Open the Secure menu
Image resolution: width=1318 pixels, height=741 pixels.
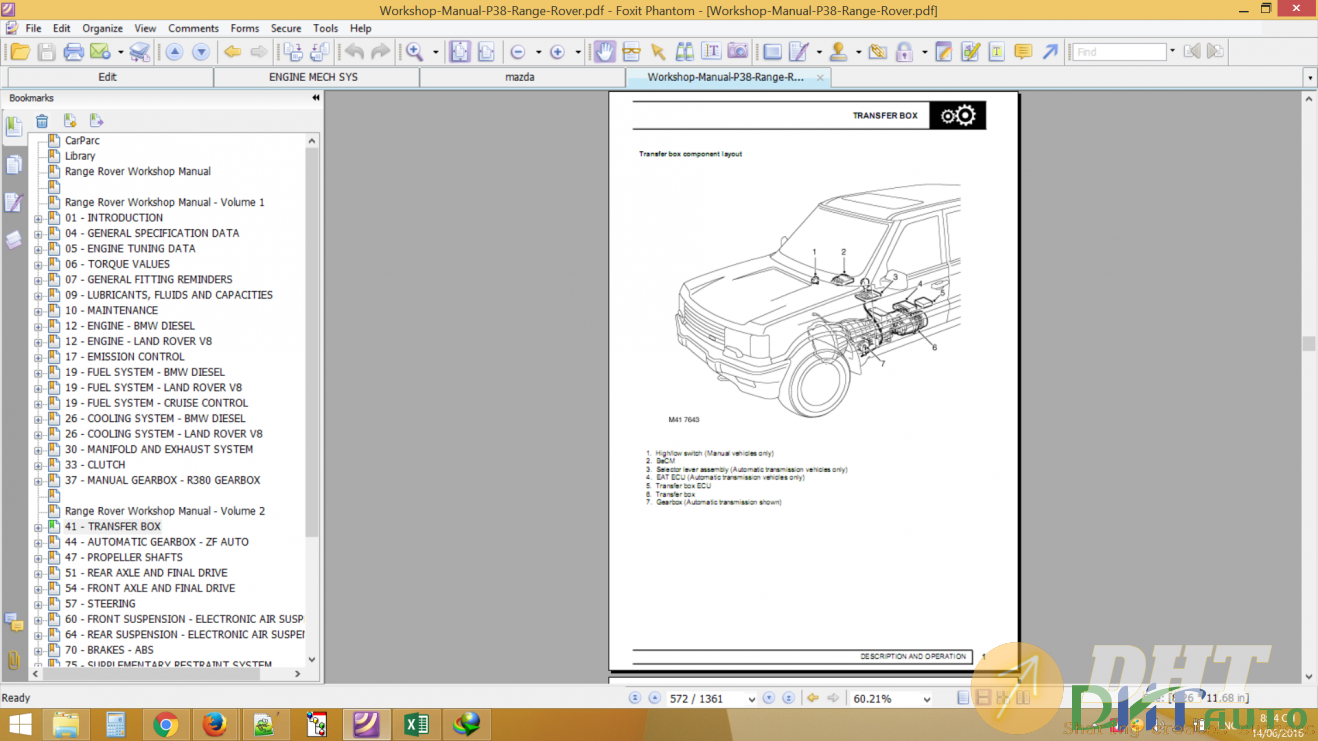pyautogui.click(x=286, y=28)
